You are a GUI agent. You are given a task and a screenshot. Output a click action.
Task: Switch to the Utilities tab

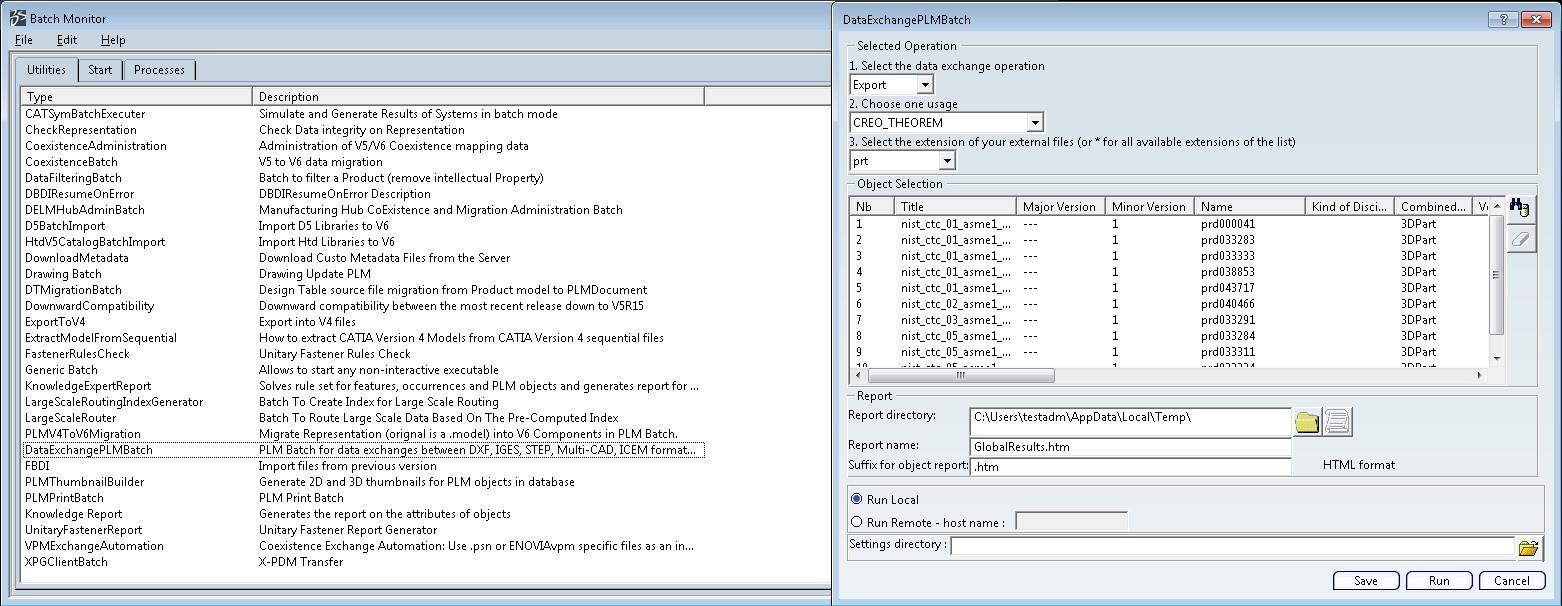click(46, 69)
